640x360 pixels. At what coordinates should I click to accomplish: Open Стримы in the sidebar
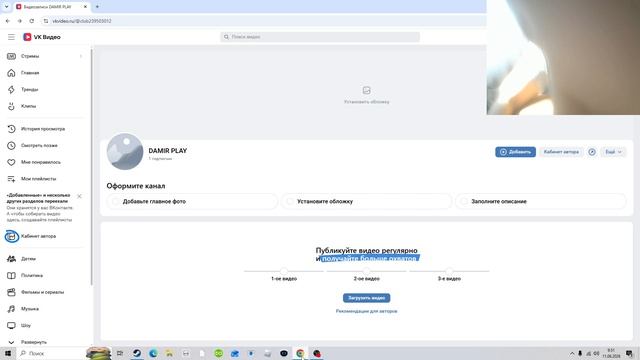(x=30, y=56)
